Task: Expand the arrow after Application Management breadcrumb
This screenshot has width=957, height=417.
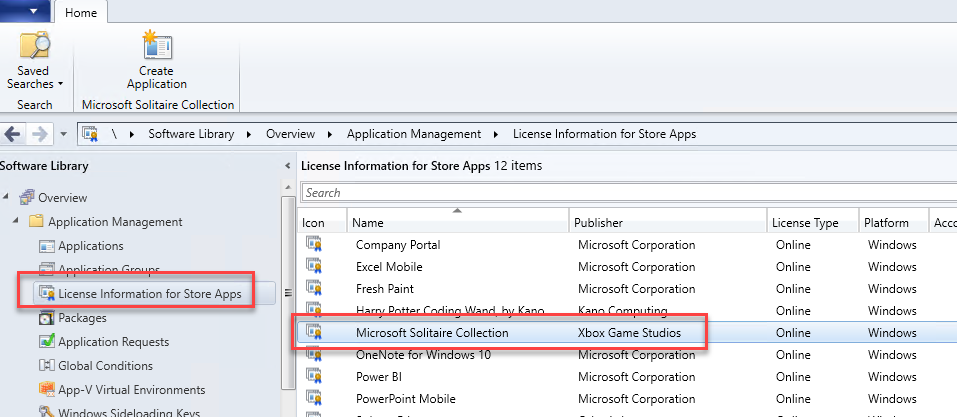Action: click(x=497, y=134)
